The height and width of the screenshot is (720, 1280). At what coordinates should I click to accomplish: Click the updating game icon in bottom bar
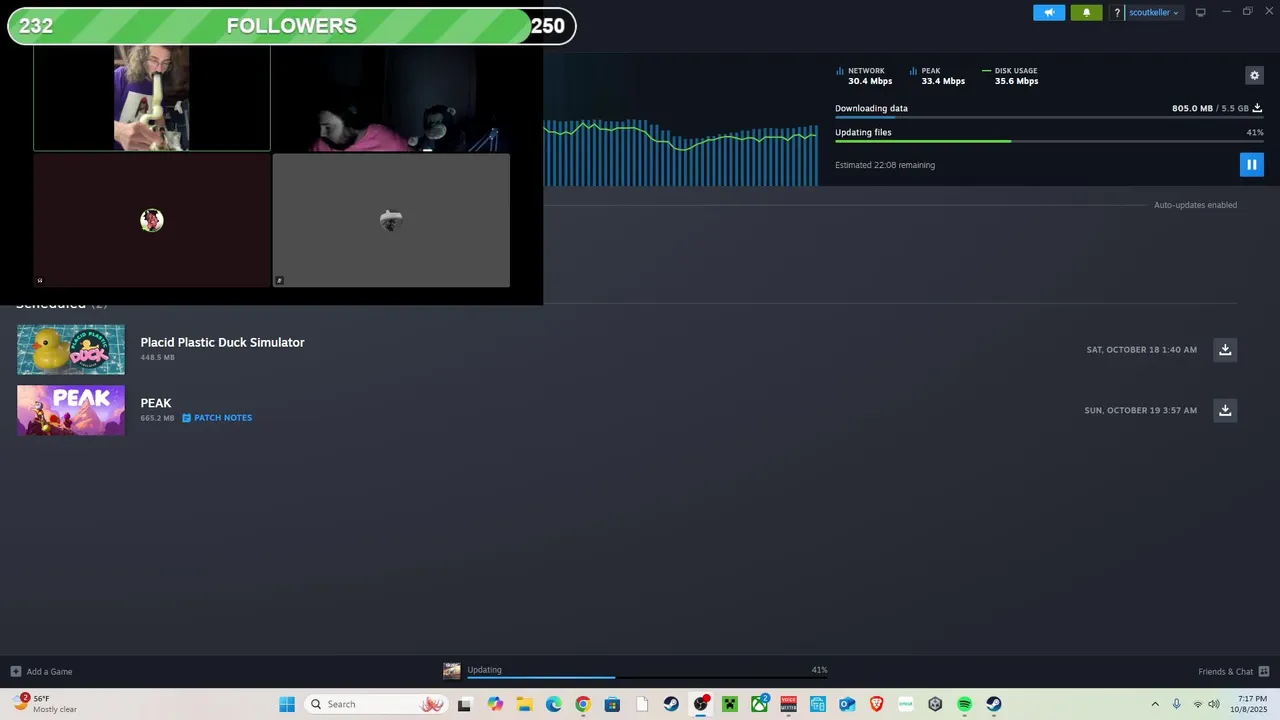coord(452,671)
